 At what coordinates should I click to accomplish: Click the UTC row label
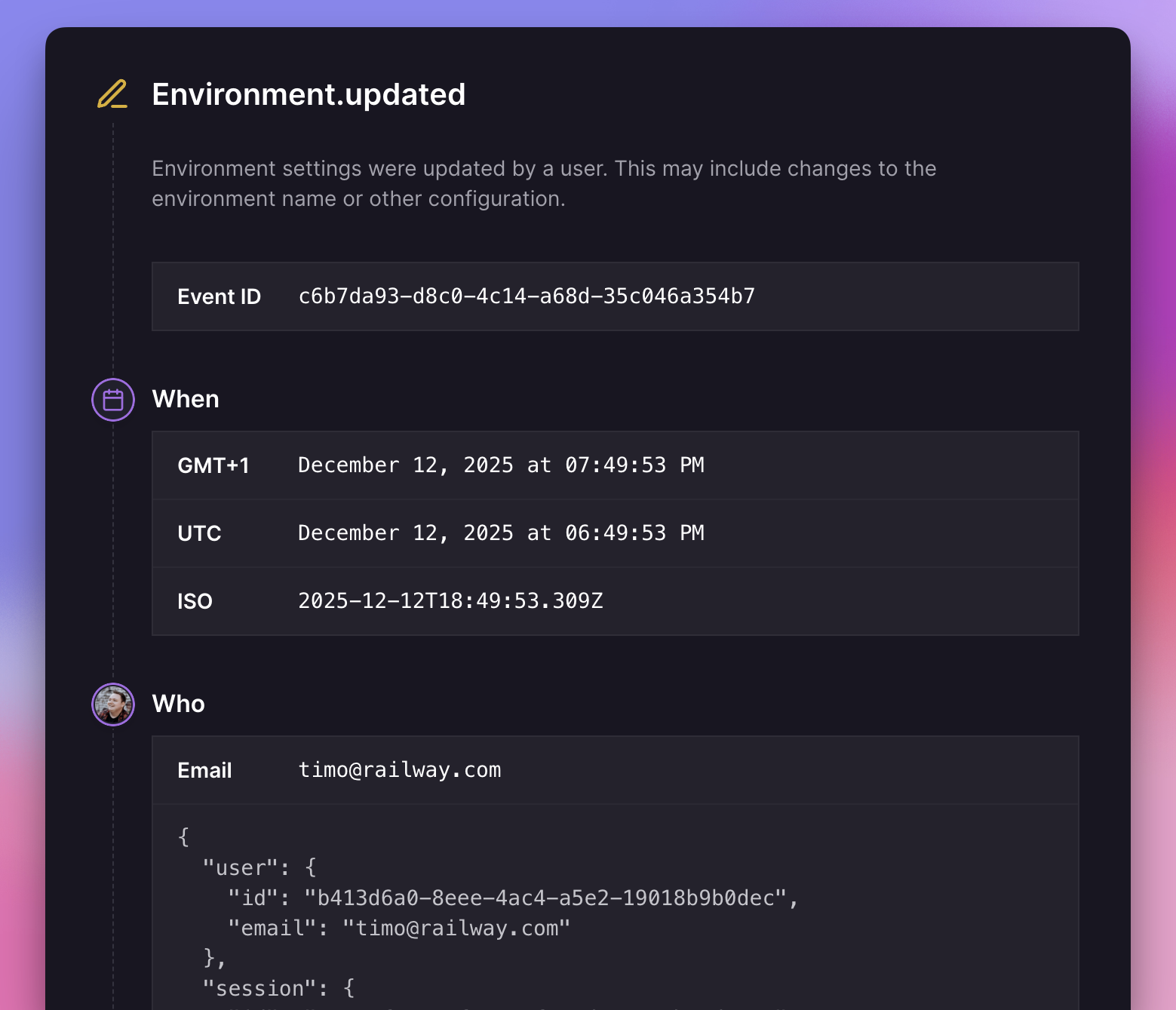click(199, 534)
